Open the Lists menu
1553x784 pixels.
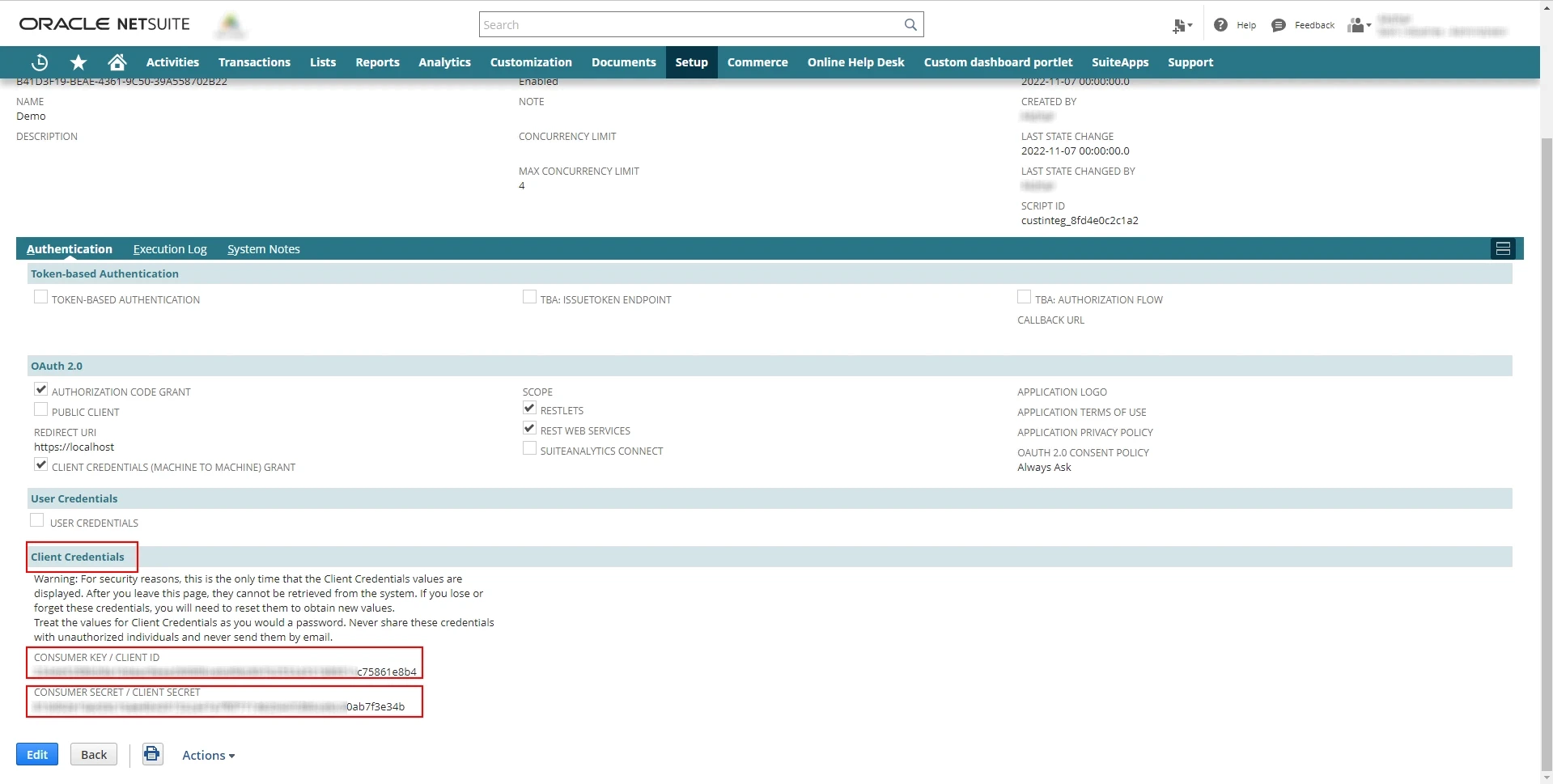(323, 62)
